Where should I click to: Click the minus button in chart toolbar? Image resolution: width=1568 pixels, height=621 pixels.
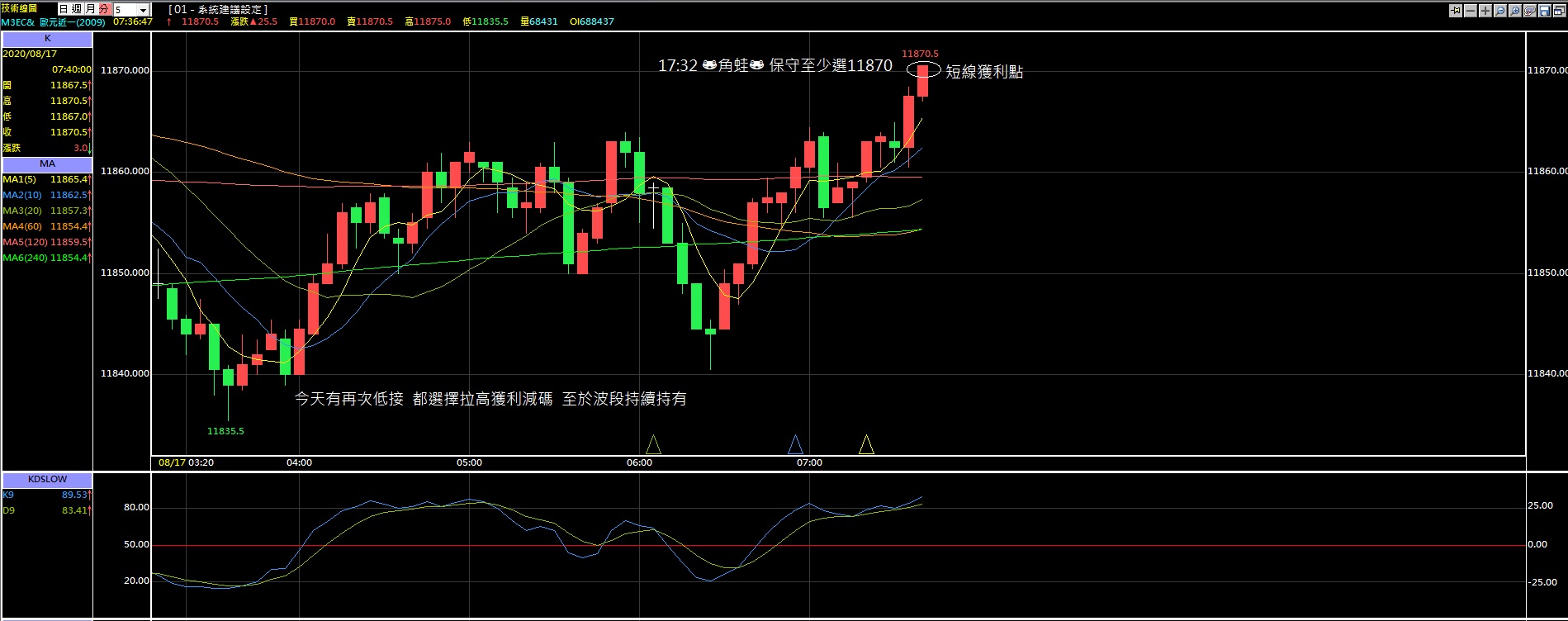[1471, 11]
